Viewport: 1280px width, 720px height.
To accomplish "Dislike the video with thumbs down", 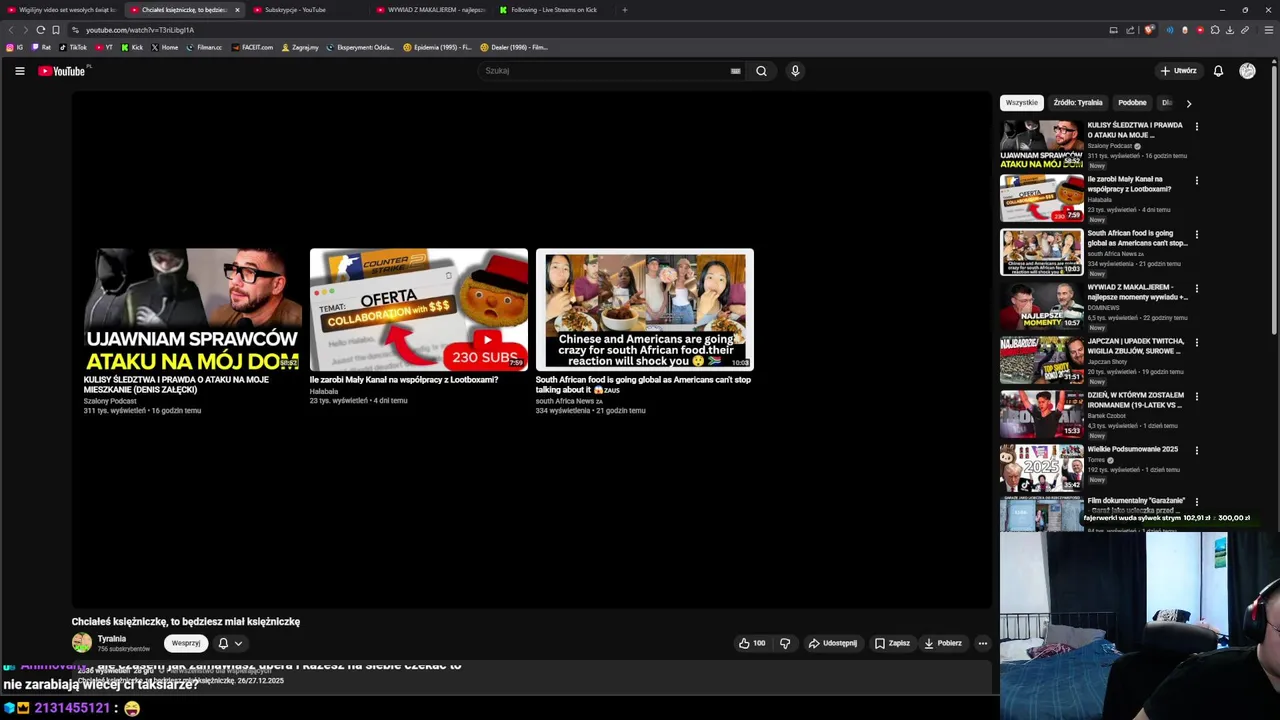I will click(785, 643).
